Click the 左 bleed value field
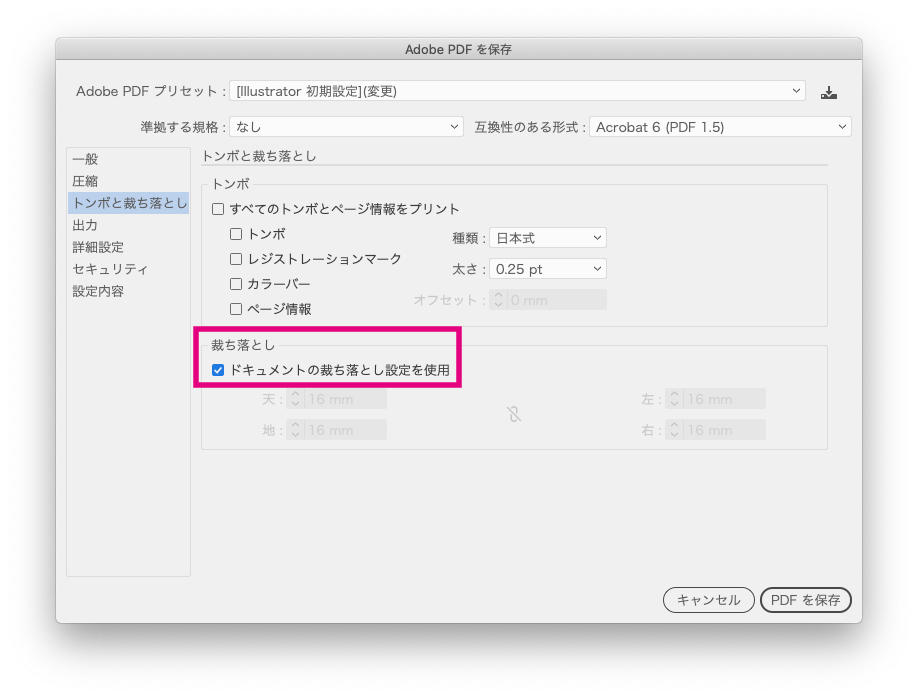The width and height of the screenshot is (918, 697). (724, 399)
